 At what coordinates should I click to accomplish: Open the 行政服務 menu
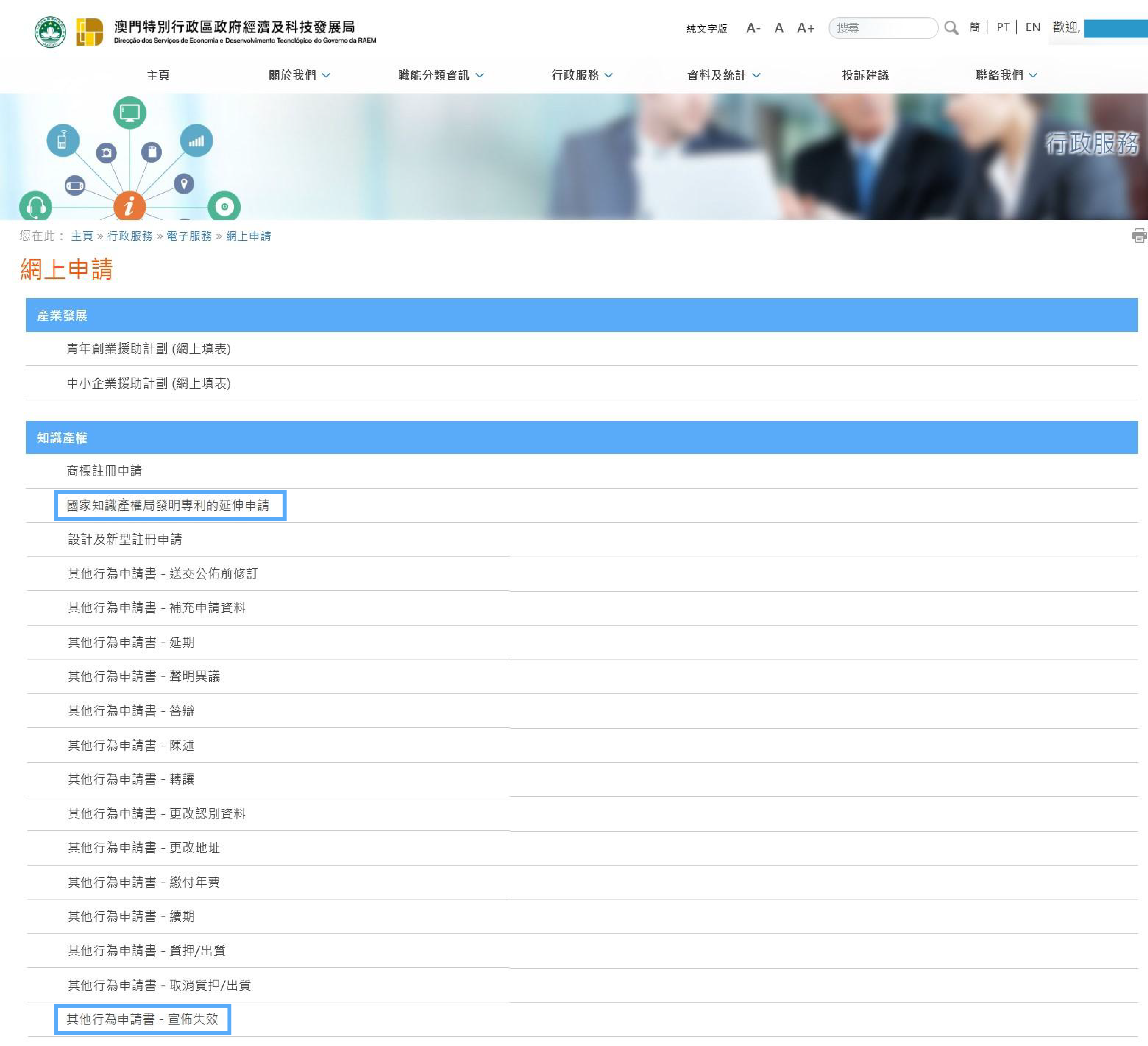click(581, 75)
